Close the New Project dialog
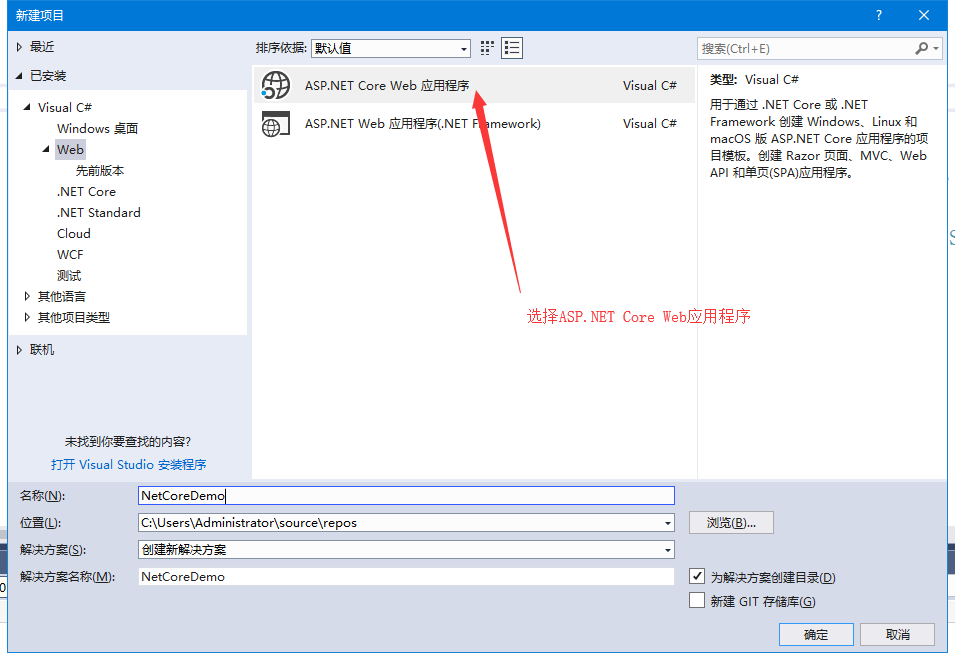Image resolution: width=955 pixels, height=660 pixels. [924, 15]
